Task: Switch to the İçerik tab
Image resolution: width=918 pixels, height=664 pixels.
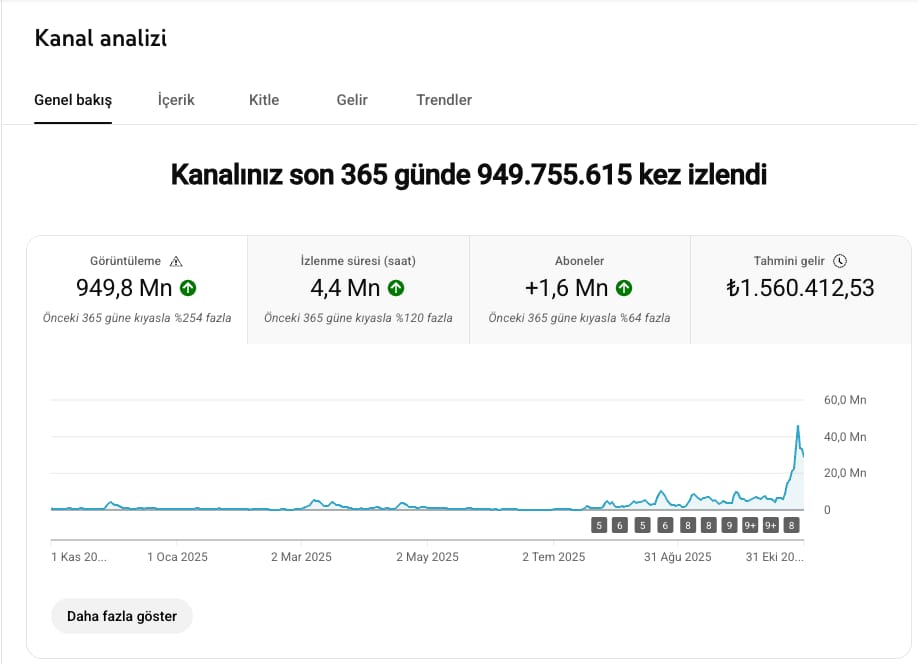Action: click(176, 100)
